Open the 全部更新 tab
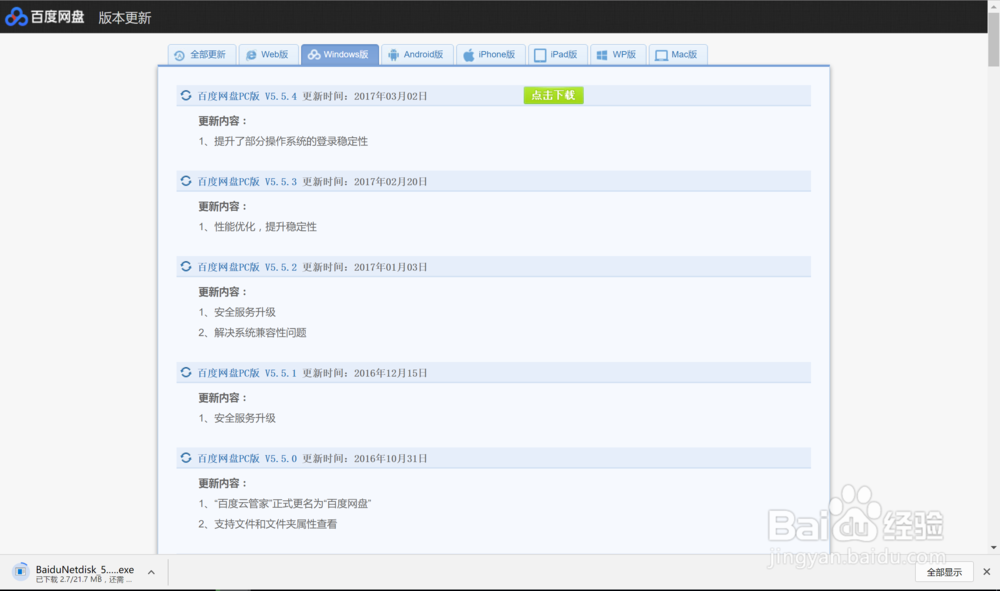The height and width of the screenshot is (591, 1000). pos(202,55)
